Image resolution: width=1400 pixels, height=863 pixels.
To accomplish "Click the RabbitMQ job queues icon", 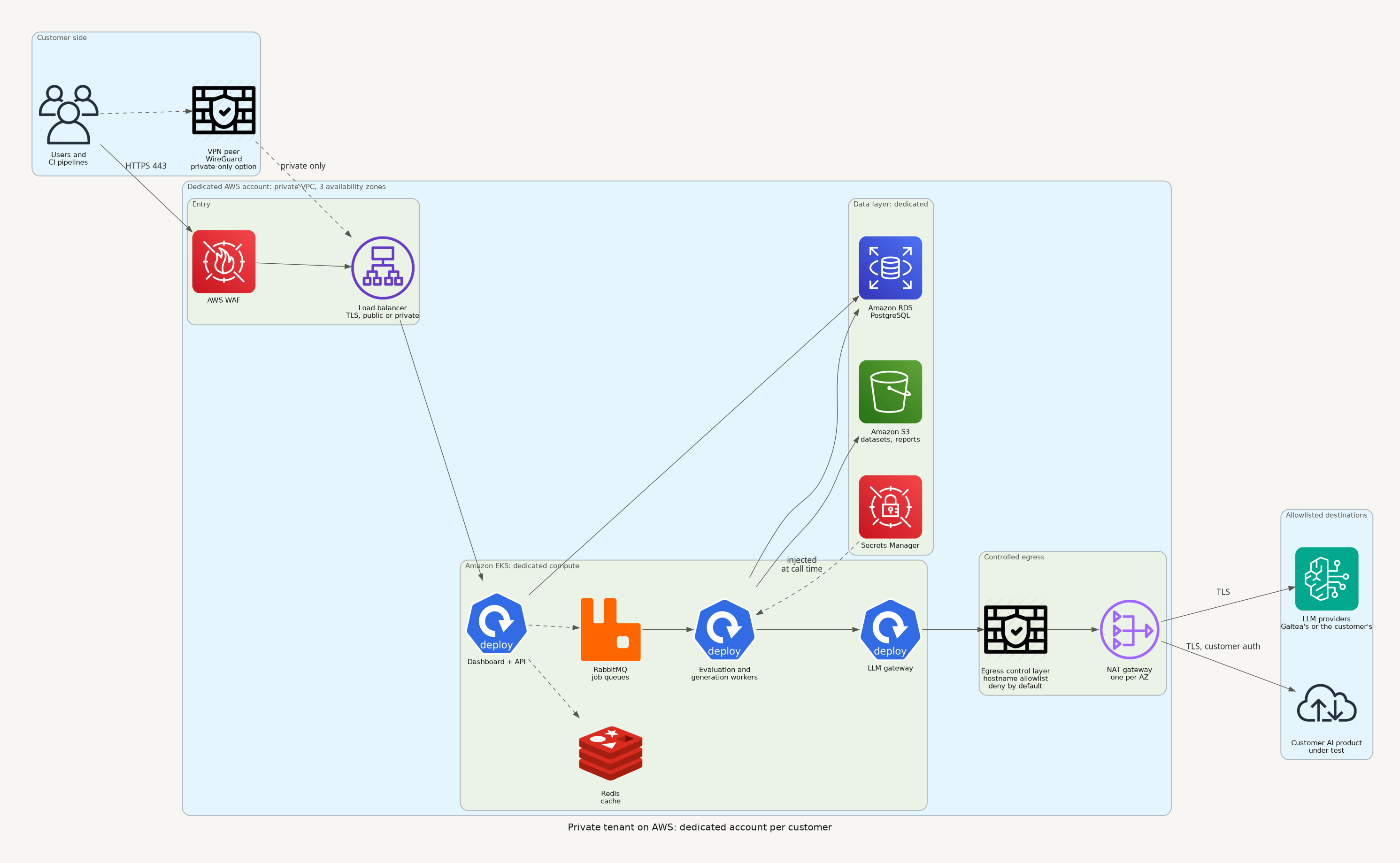I will pyautogui.click(x=610, y=630).
